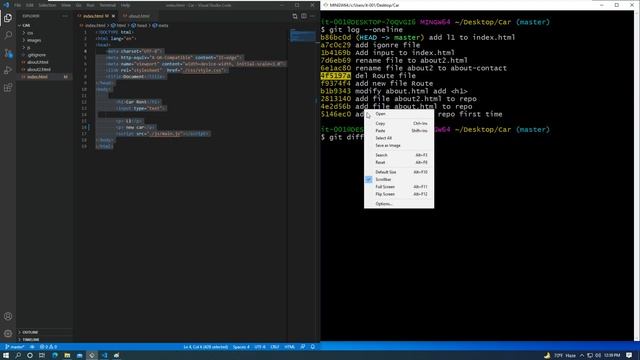Click the split editor icon
This screenshot has width=640, height=360.
click(304, 16)
